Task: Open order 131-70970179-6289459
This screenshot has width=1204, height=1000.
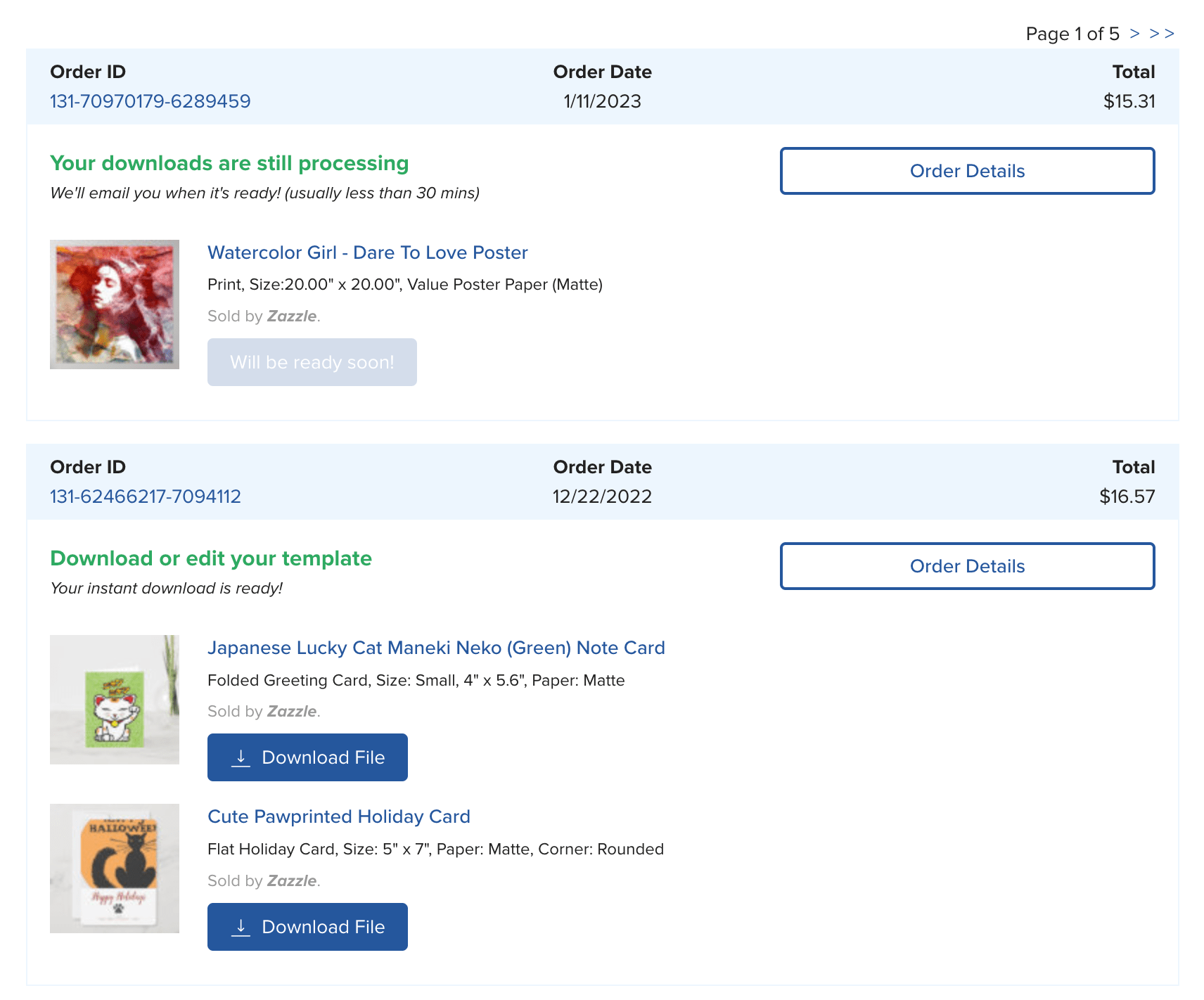Action: [150, 101]
